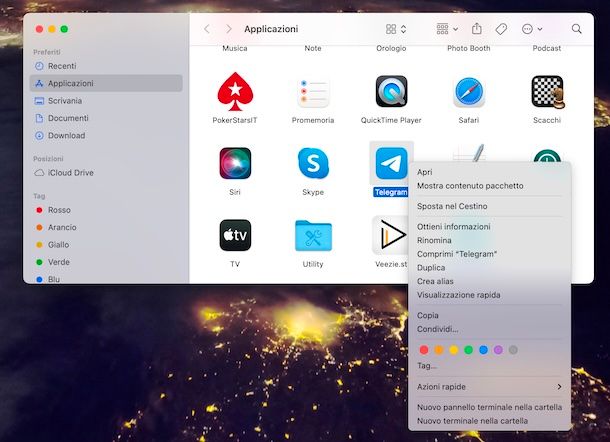Apply the green tag color dot
This screenshot has height=442, width=610.
(468, 350)
